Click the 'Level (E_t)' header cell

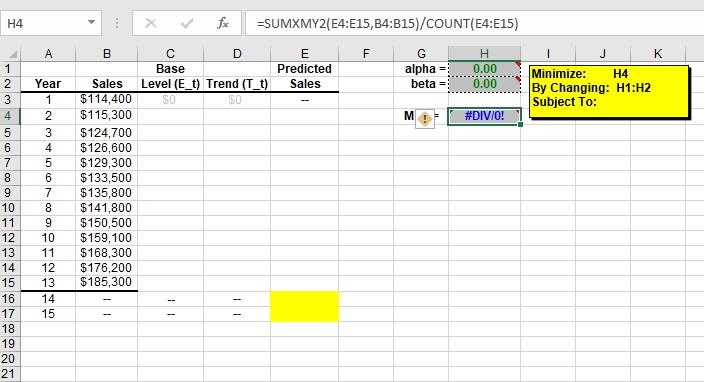point(170,84)
